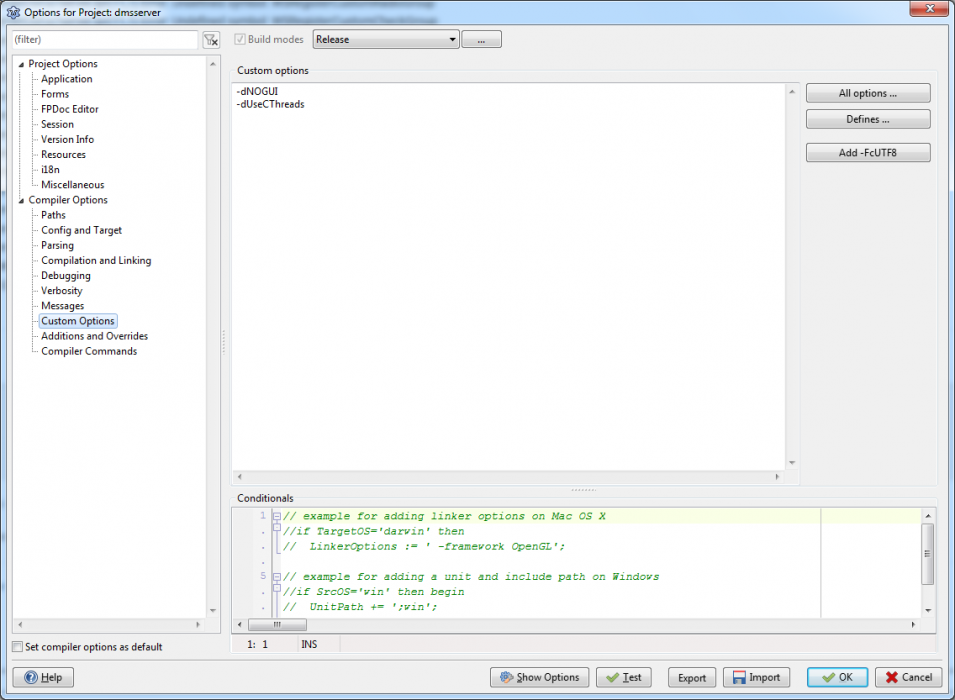Select Resources tree item
The height and width of the screenshot is (700, 955).
[63, 155]
